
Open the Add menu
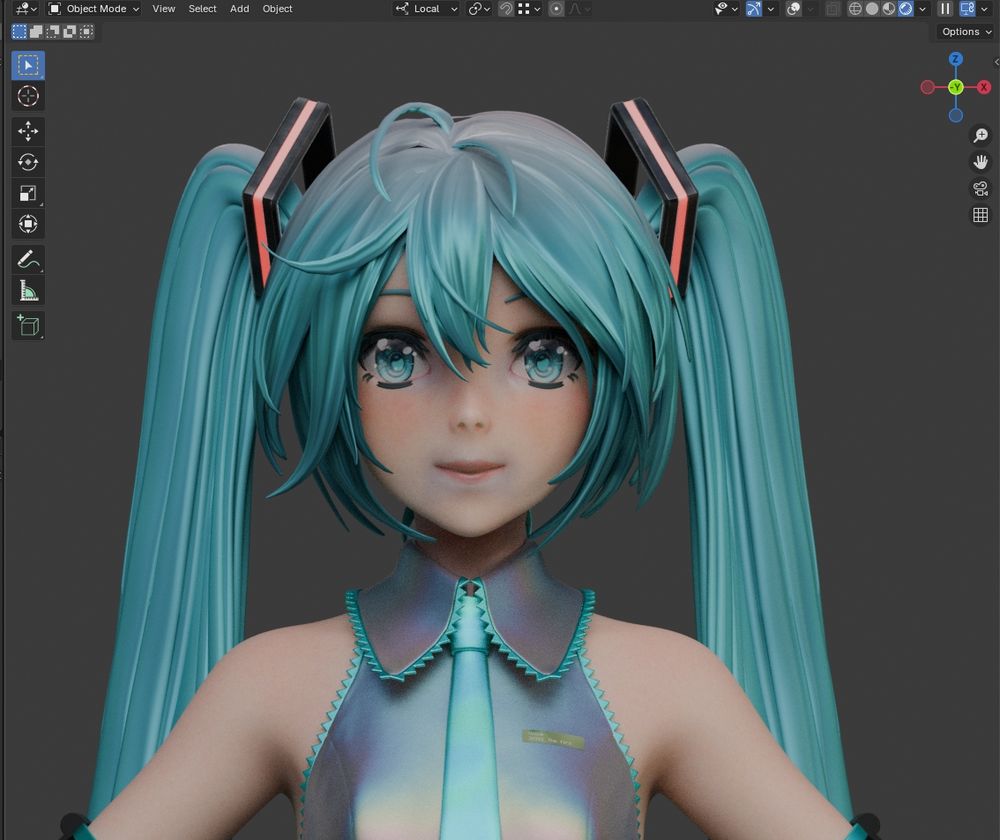point(239,9)
